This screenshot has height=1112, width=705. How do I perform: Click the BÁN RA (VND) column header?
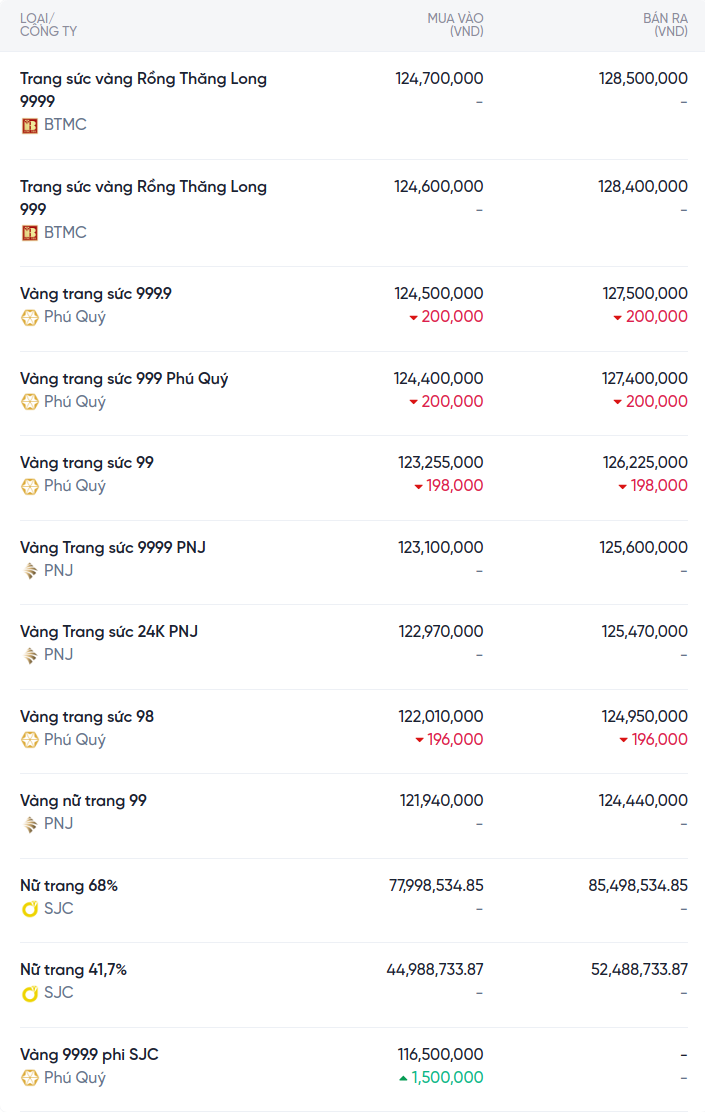[665, 25]
